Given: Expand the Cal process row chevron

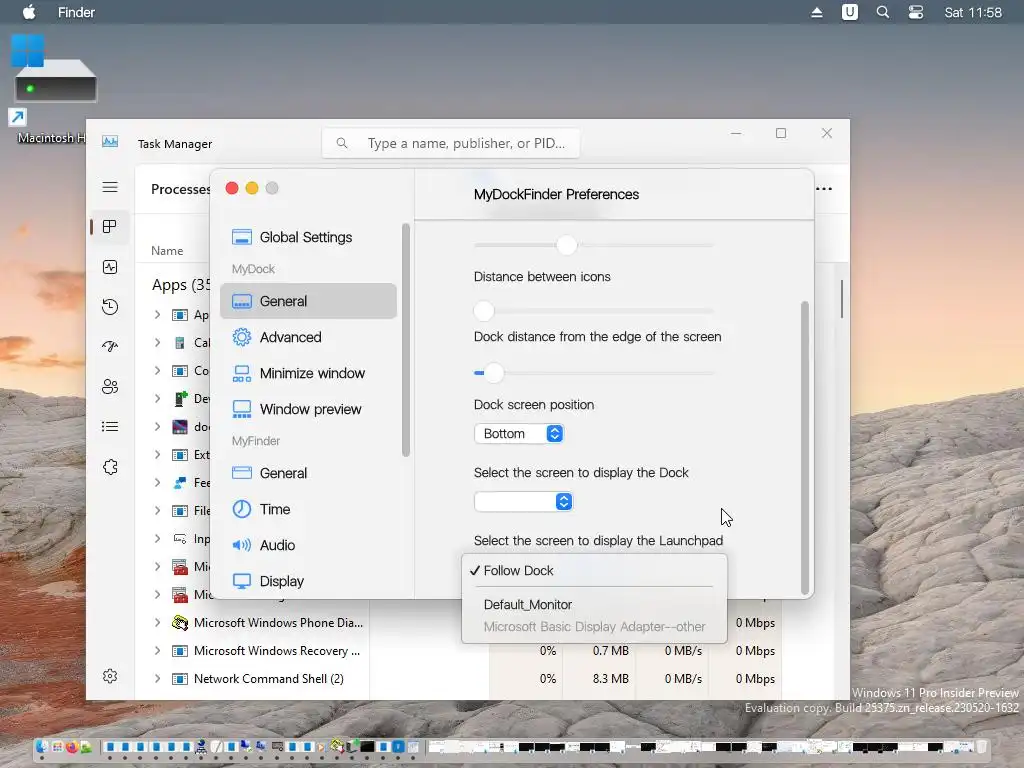Looking at the screenshot, I should (x=157, y=342).
